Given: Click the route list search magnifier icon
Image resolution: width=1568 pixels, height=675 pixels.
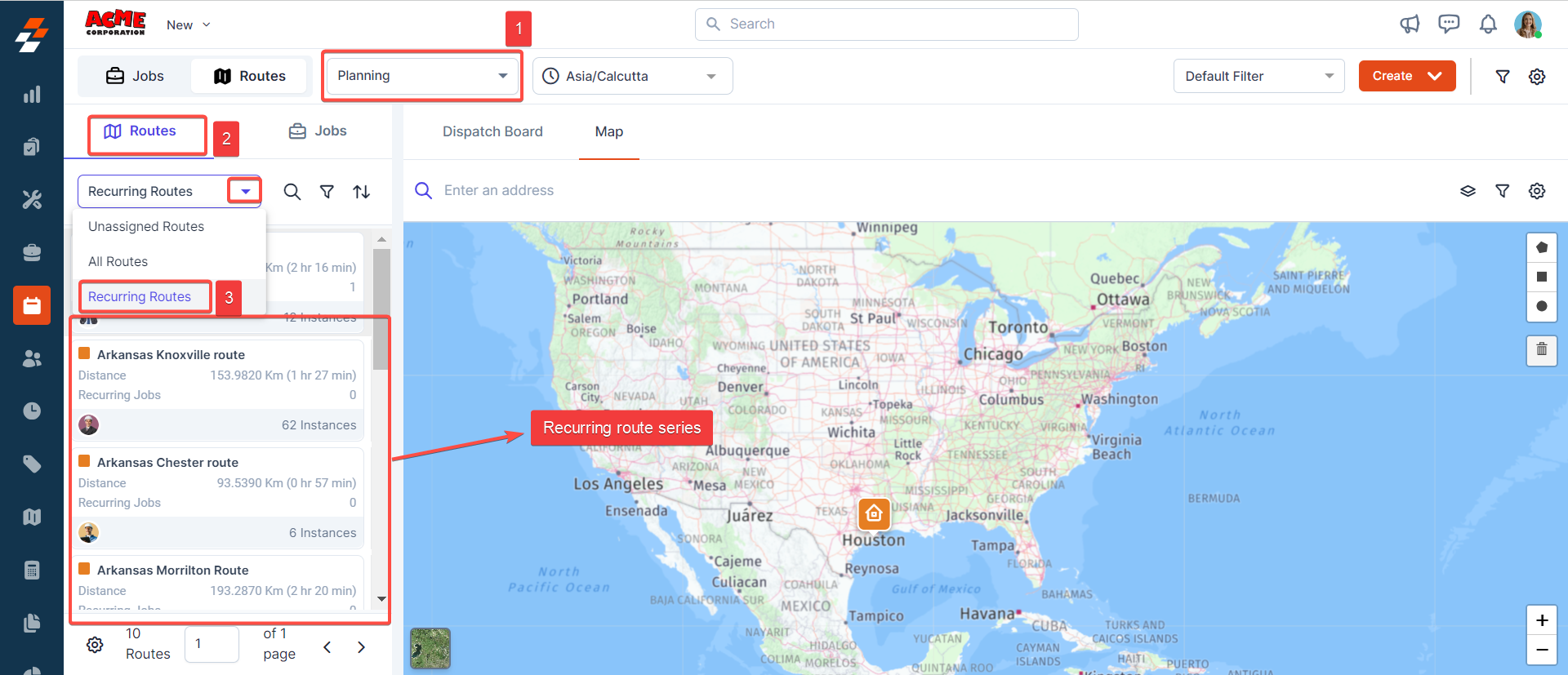Looking at the screenshot, I should click(292, 192).
